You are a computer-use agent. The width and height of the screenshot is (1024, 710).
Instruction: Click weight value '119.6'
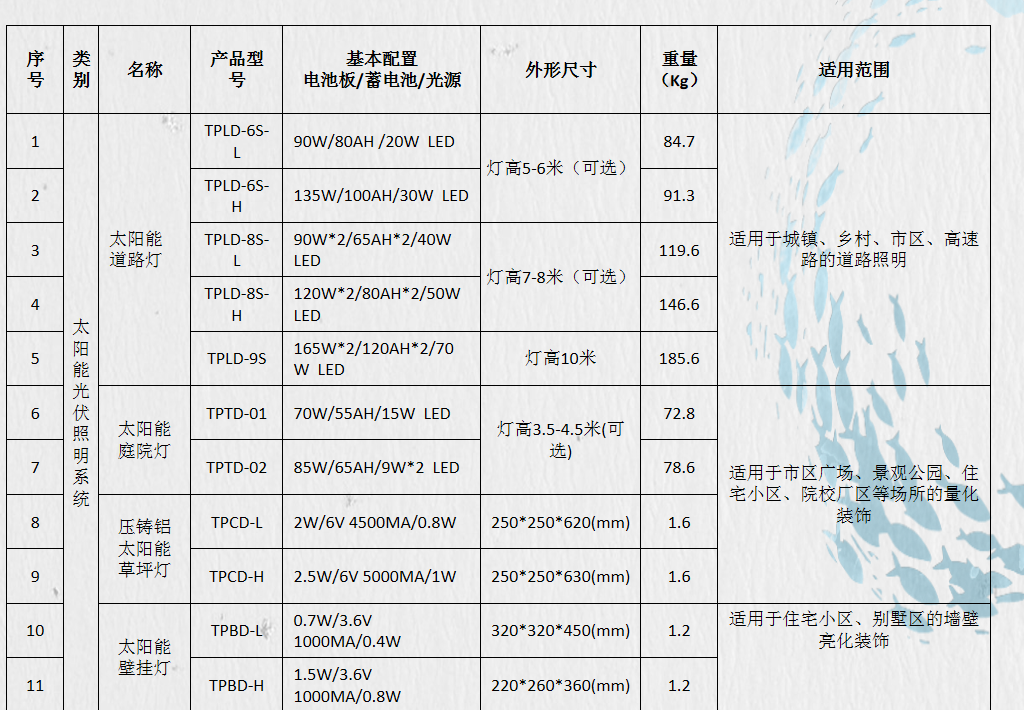[x=679, y=250]
